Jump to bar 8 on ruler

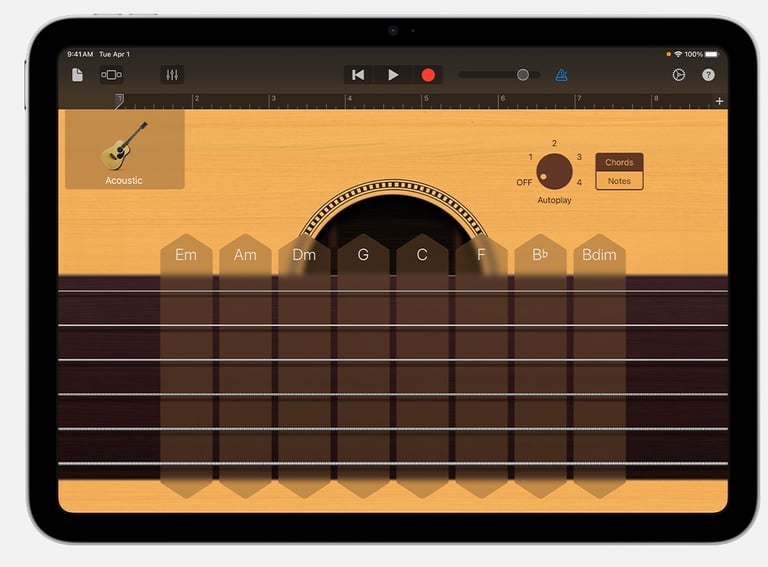[656, 98]
